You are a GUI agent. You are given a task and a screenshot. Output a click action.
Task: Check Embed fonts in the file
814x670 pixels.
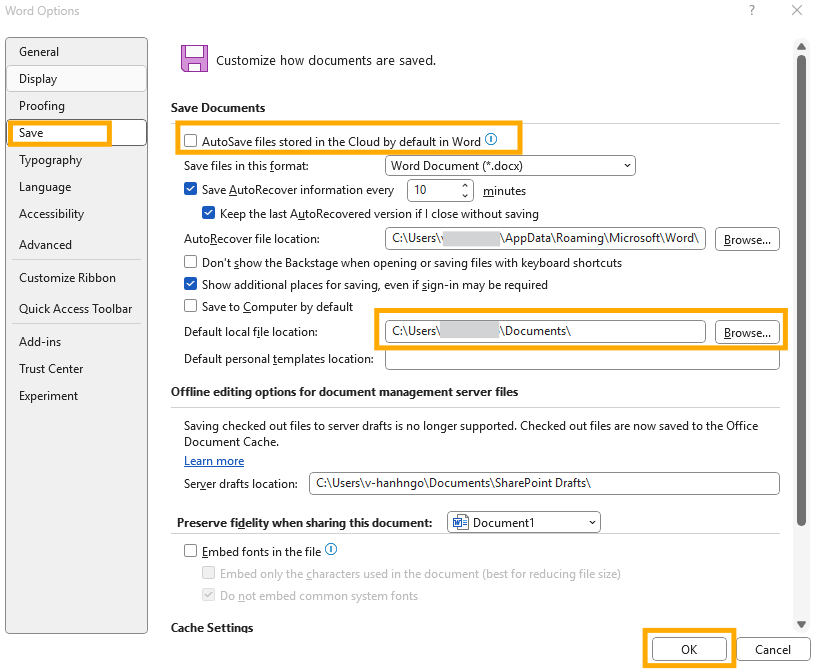tap(191, 551)
